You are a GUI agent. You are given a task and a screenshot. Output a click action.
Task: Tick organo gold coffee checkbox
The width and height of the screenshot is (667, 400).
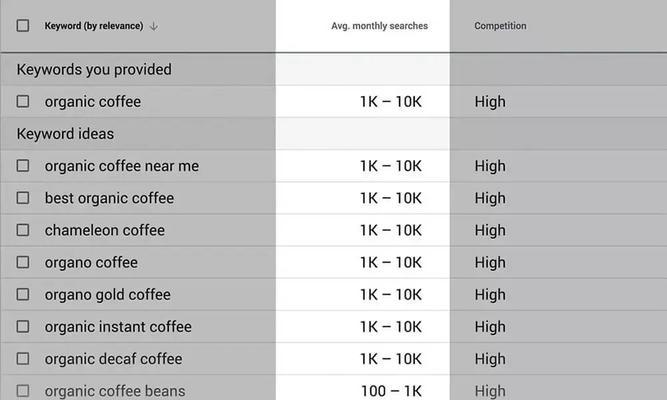23,294
